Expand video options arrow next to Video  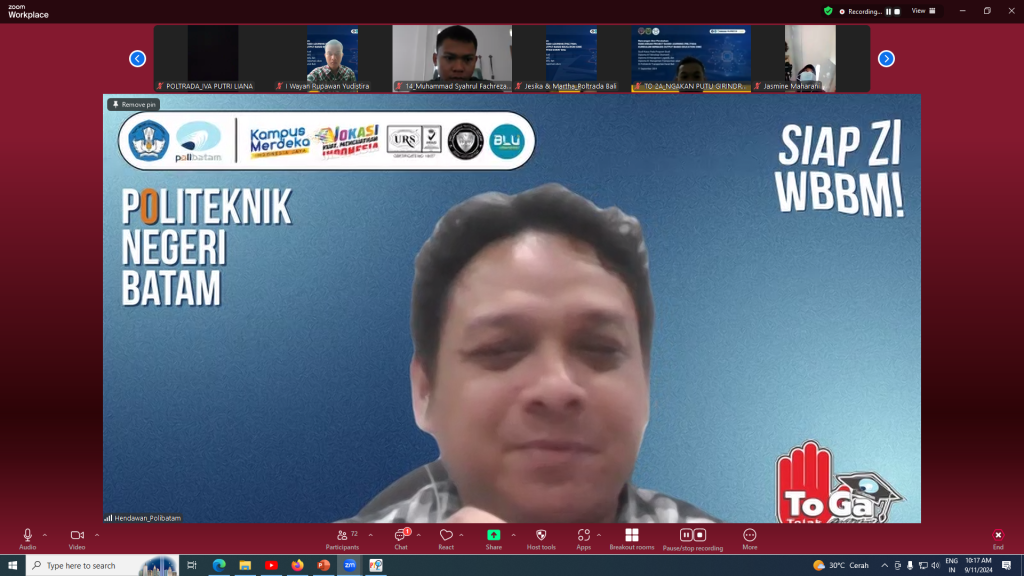pyautogui.click(x=97, y=535)
